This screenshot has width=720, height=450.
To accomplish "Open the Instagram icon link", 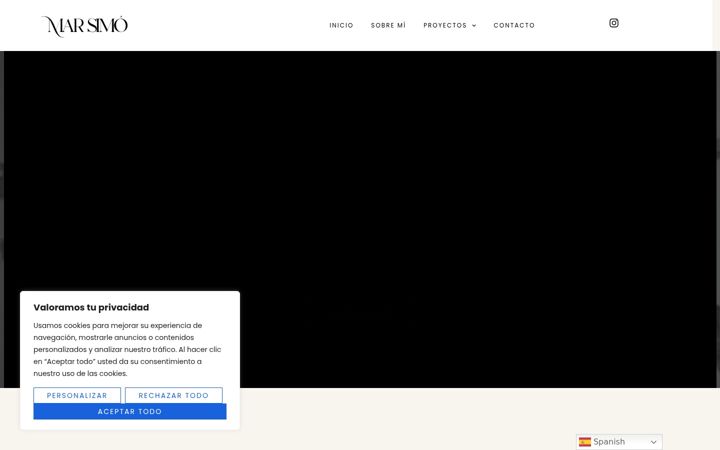I will (613, 23).
